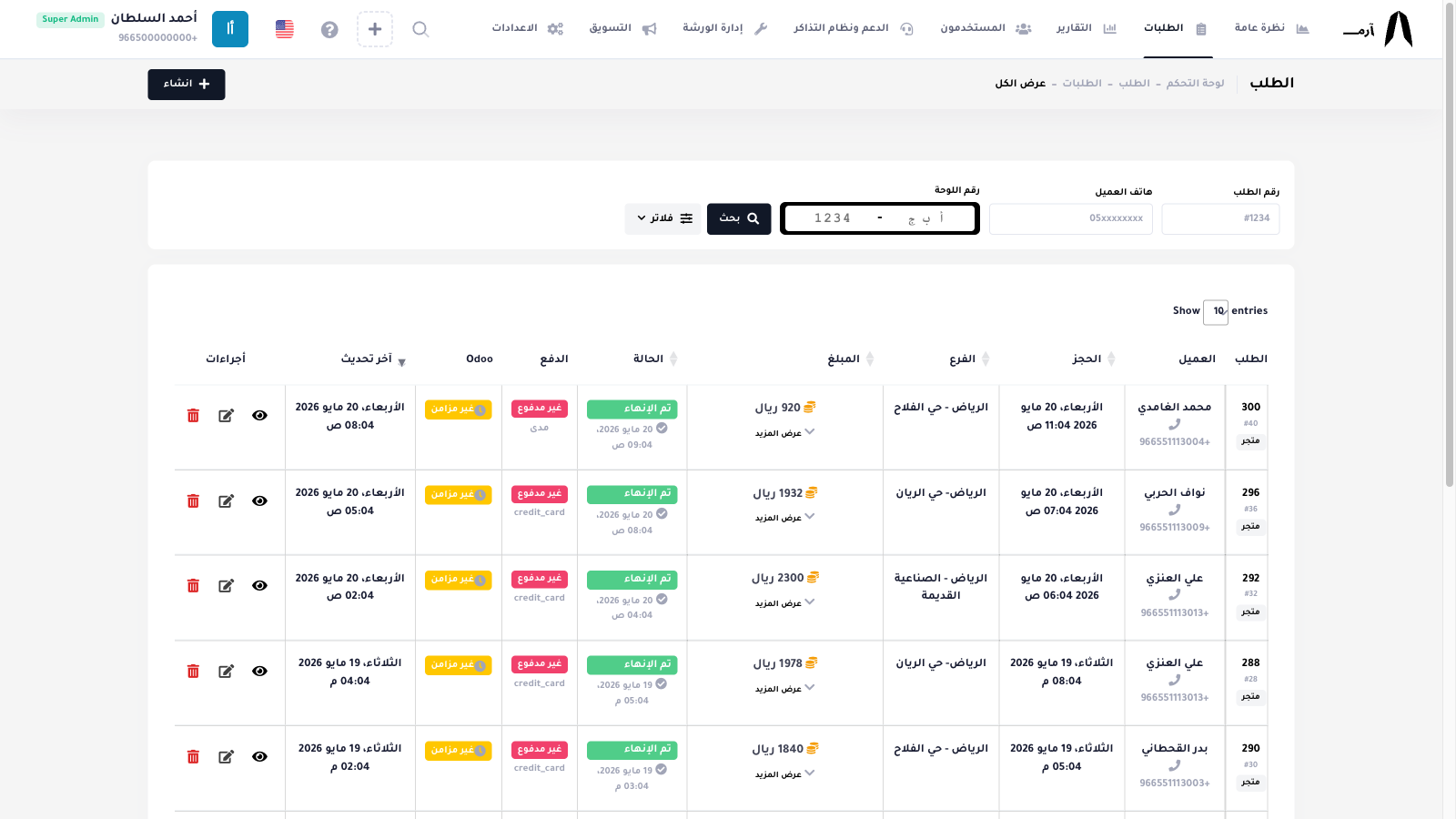Click the dashed plus quick-add icon
Screen dimensions: 1456x819
(x=375, y=29)
